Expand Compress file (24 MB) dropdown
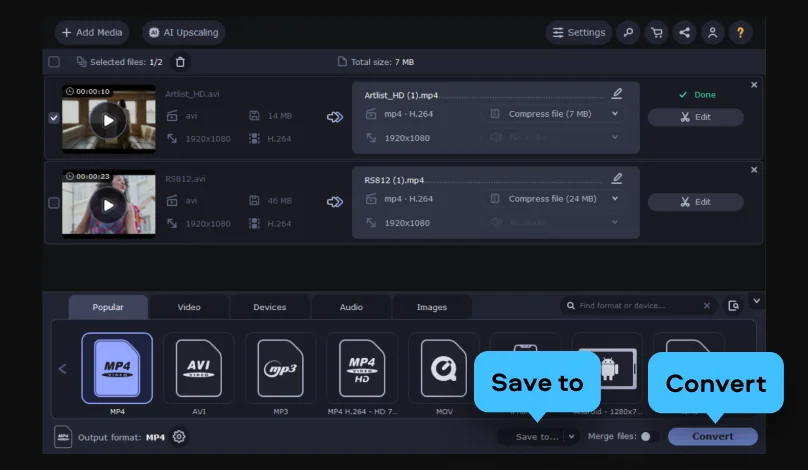 pos(615,199)
